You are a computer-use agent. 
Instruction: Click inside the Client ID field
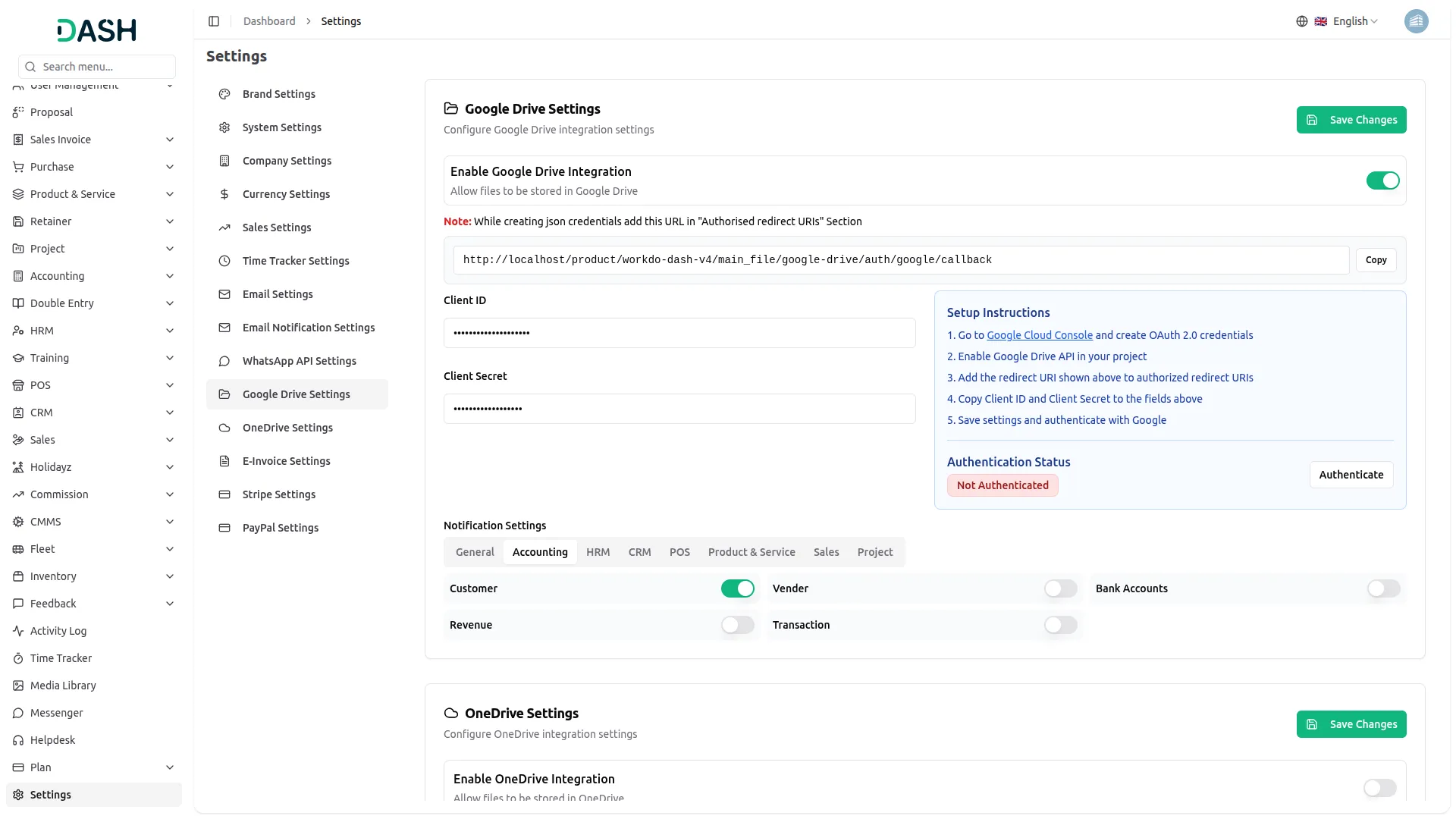[680, 332]
